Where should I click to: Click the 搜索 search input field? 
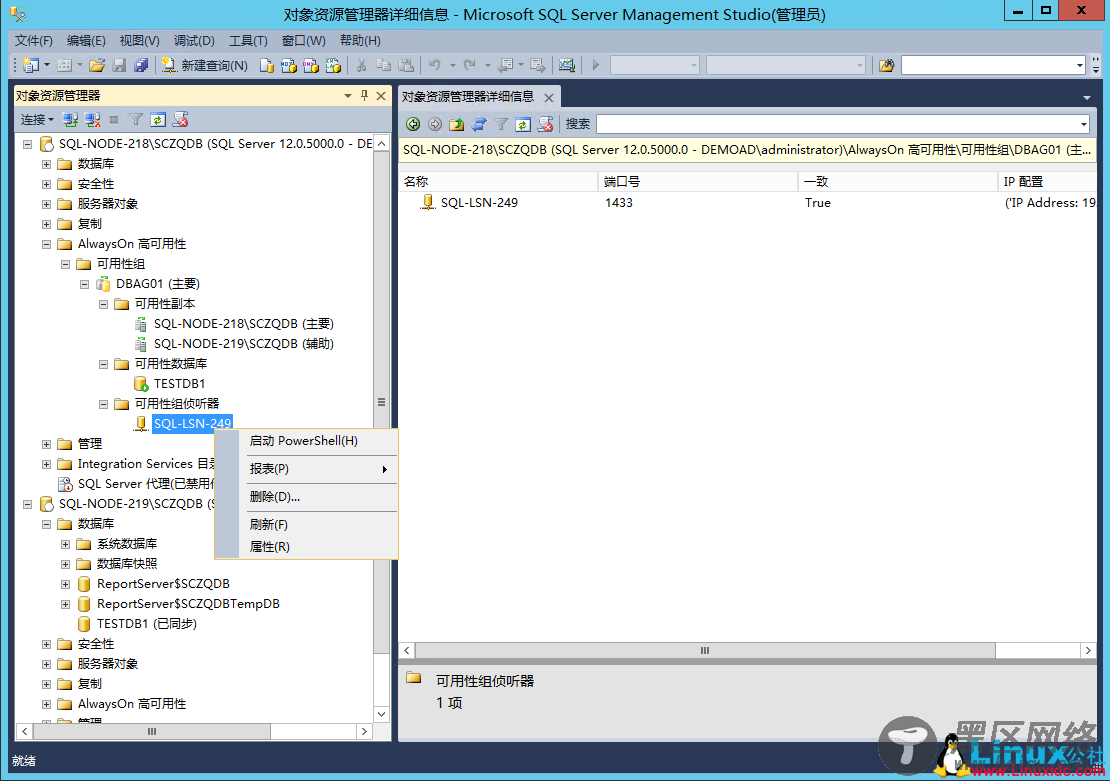pyautogui.click(x=837, y=124)
